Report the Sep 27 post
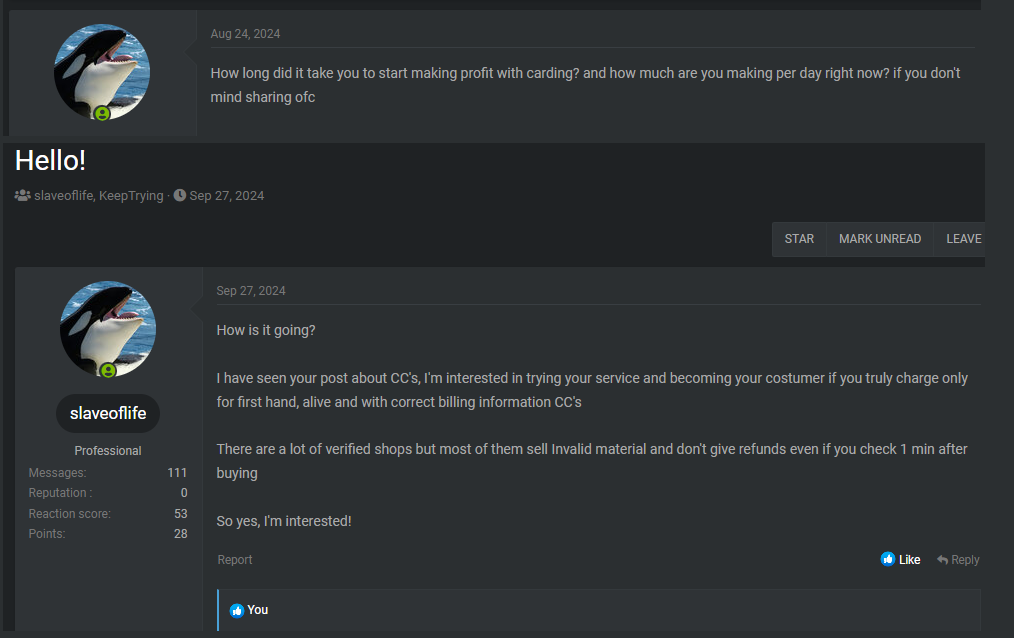 tap(235, 560)
